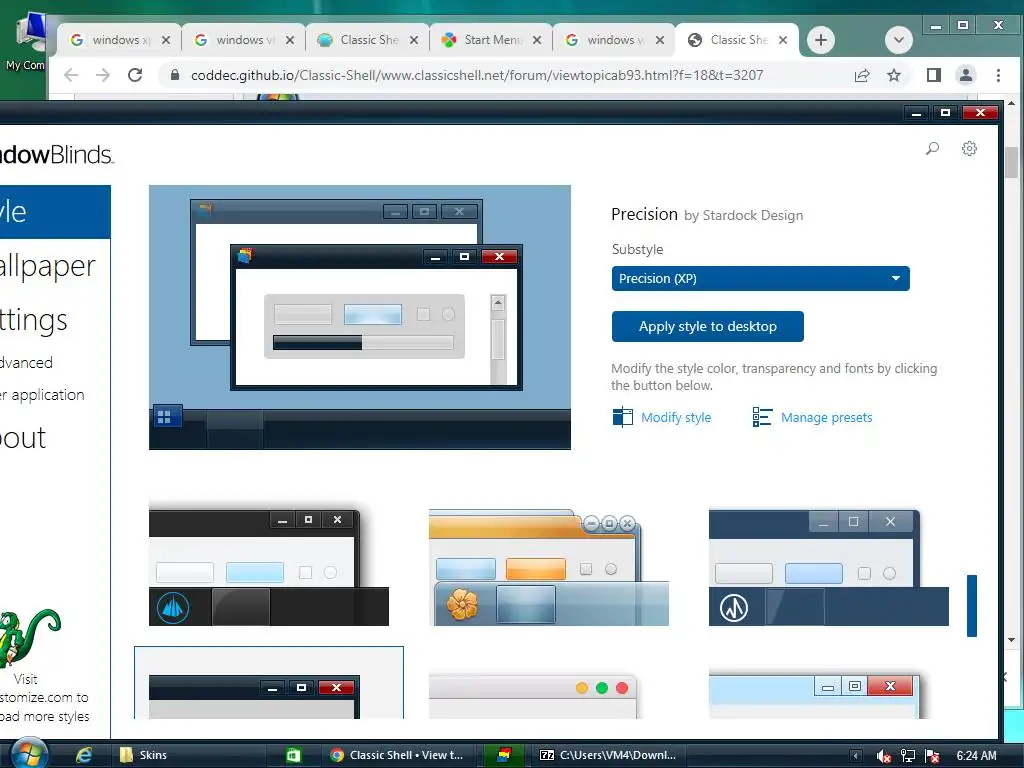Open the Chrome profile avatar icon
The width and height of the screenshot is (1024, 768).
click(966, 75)
